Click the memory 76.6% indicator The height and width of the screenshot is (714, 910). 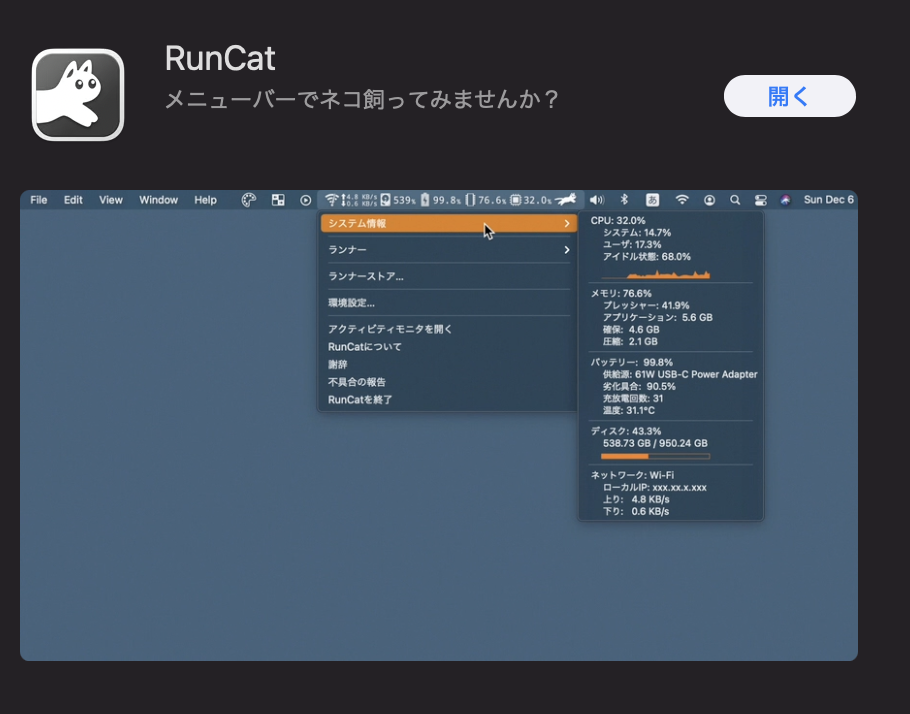point(486,200)
